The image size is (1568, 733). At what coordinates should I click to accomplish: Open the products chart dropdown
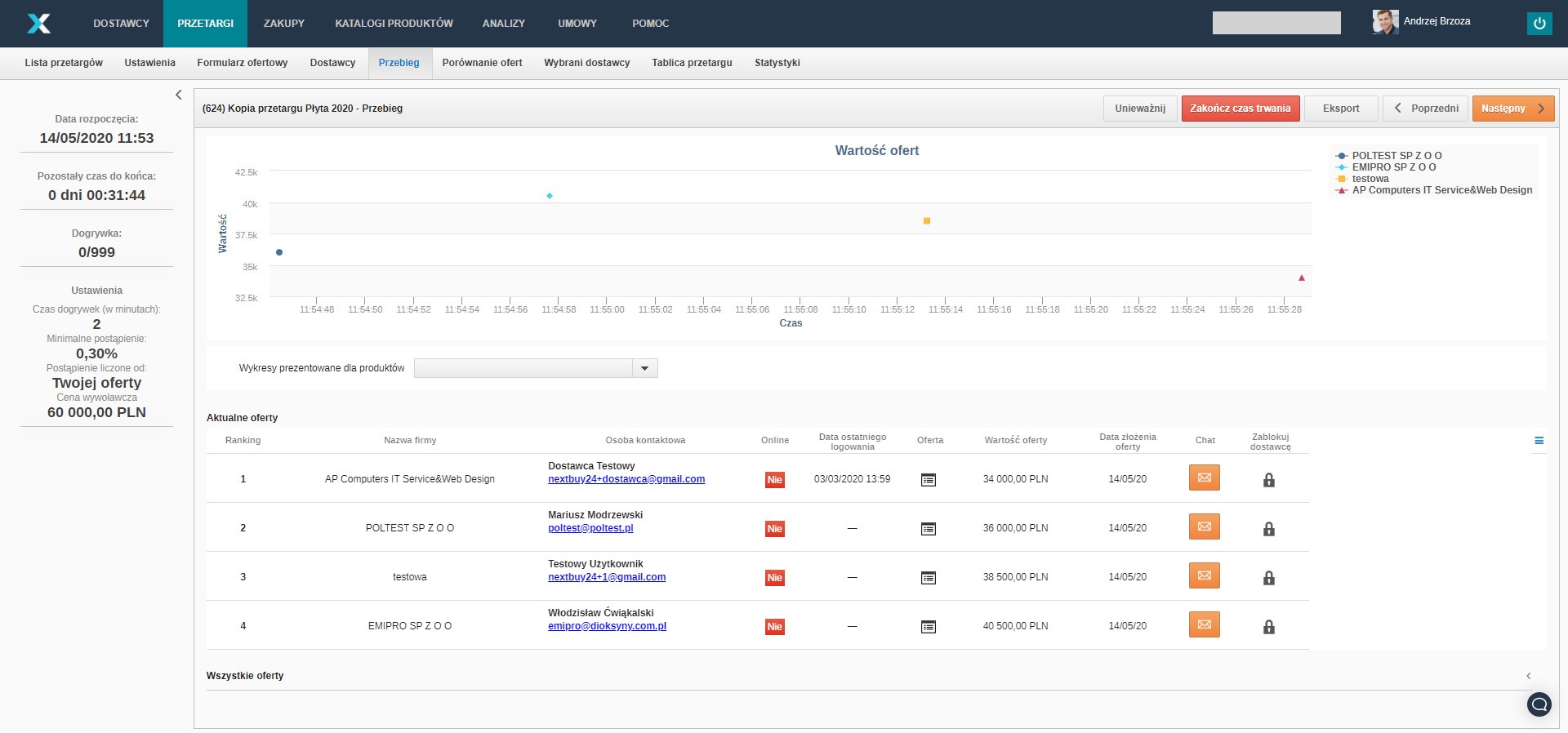644,368
